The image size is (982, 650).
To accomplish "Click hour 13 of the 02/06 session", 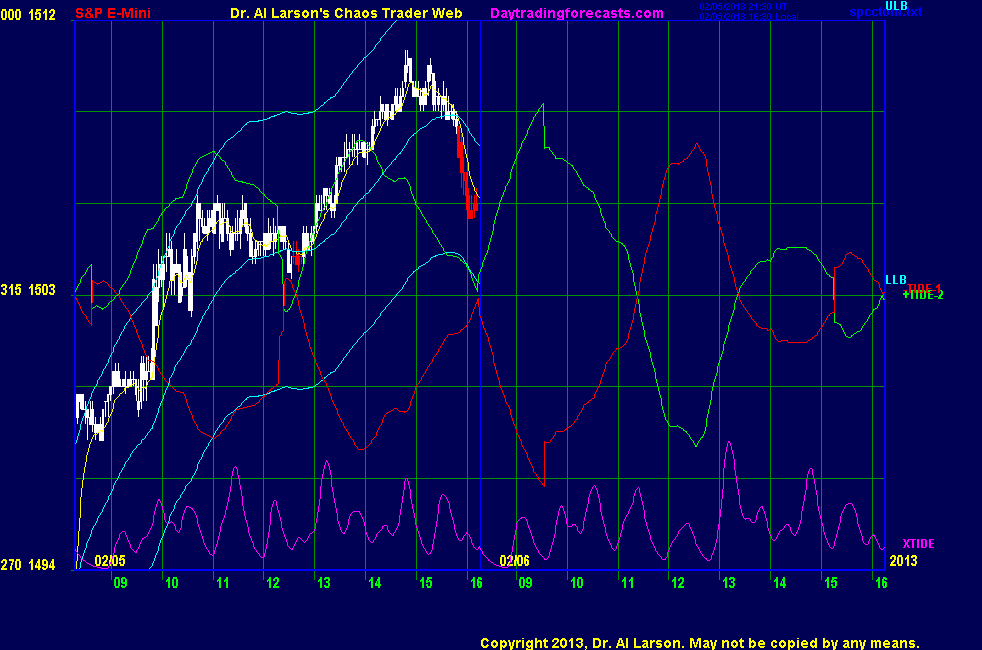I will (729, 583).
